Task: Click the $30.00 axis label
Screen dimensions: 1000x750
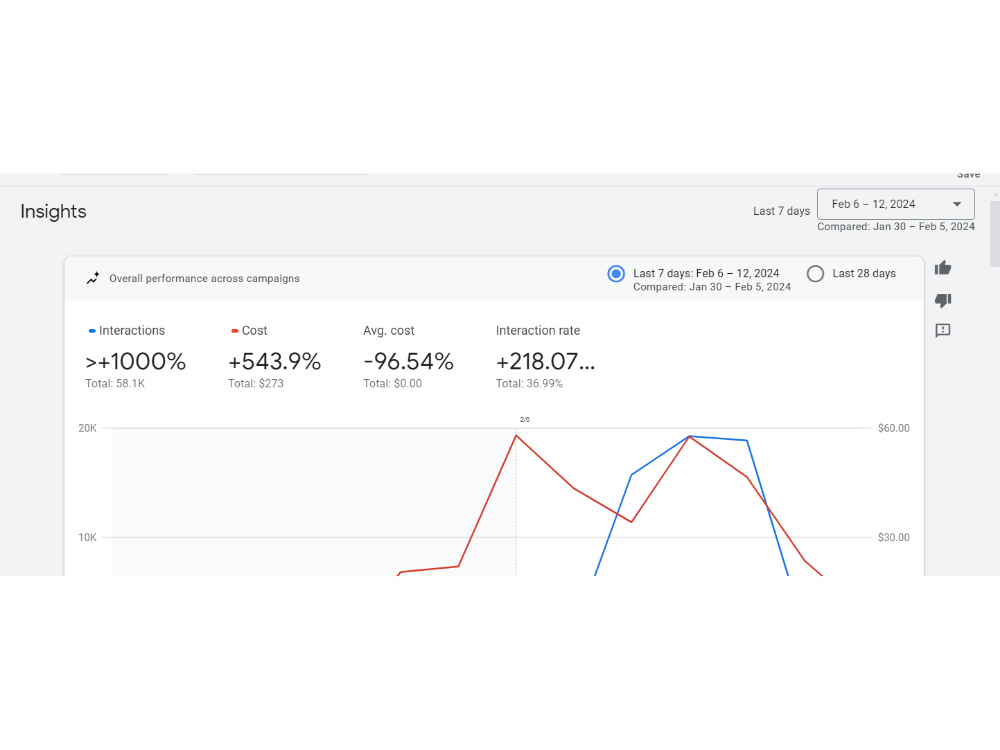Action: pyautogui.click(x=893, y=538)
